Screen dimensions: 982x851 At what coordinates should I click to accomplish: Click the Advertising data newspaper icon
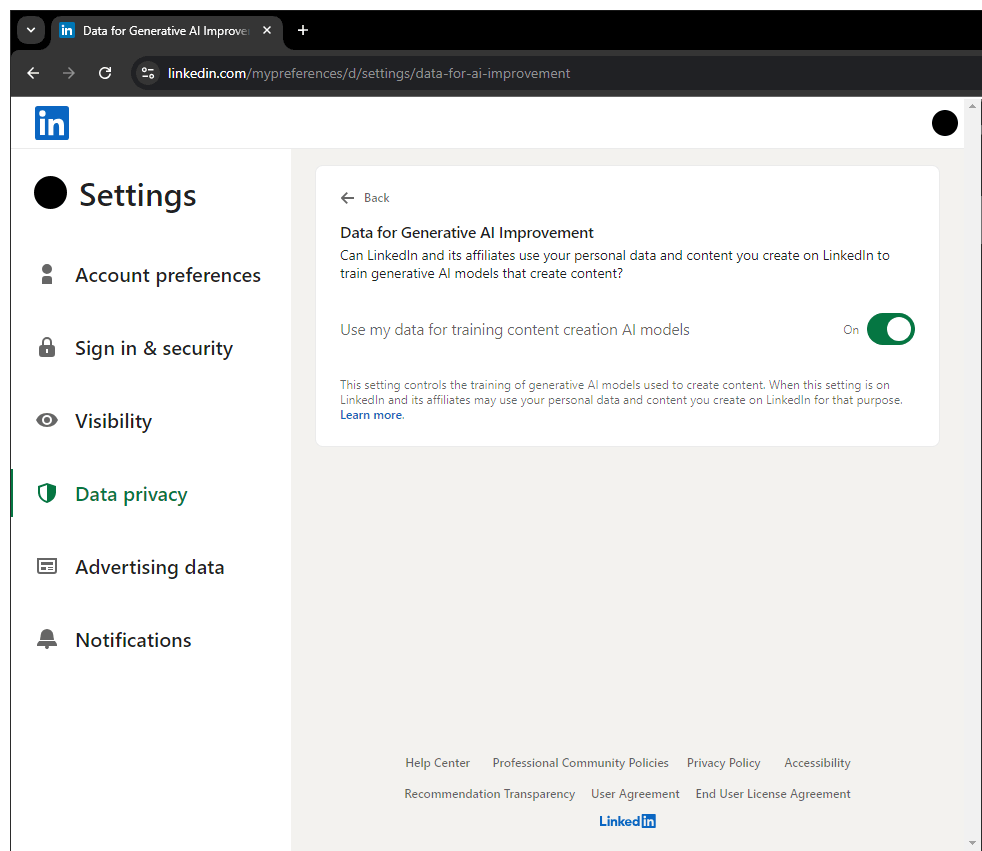point(47,567)
